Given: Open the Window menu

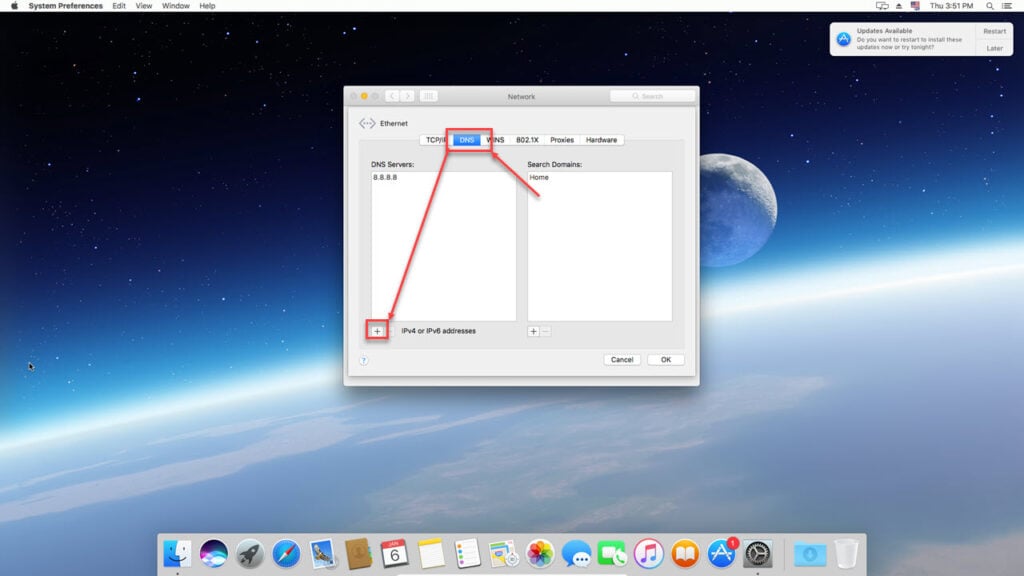Looking at the screenshot, I should (176, 6).
